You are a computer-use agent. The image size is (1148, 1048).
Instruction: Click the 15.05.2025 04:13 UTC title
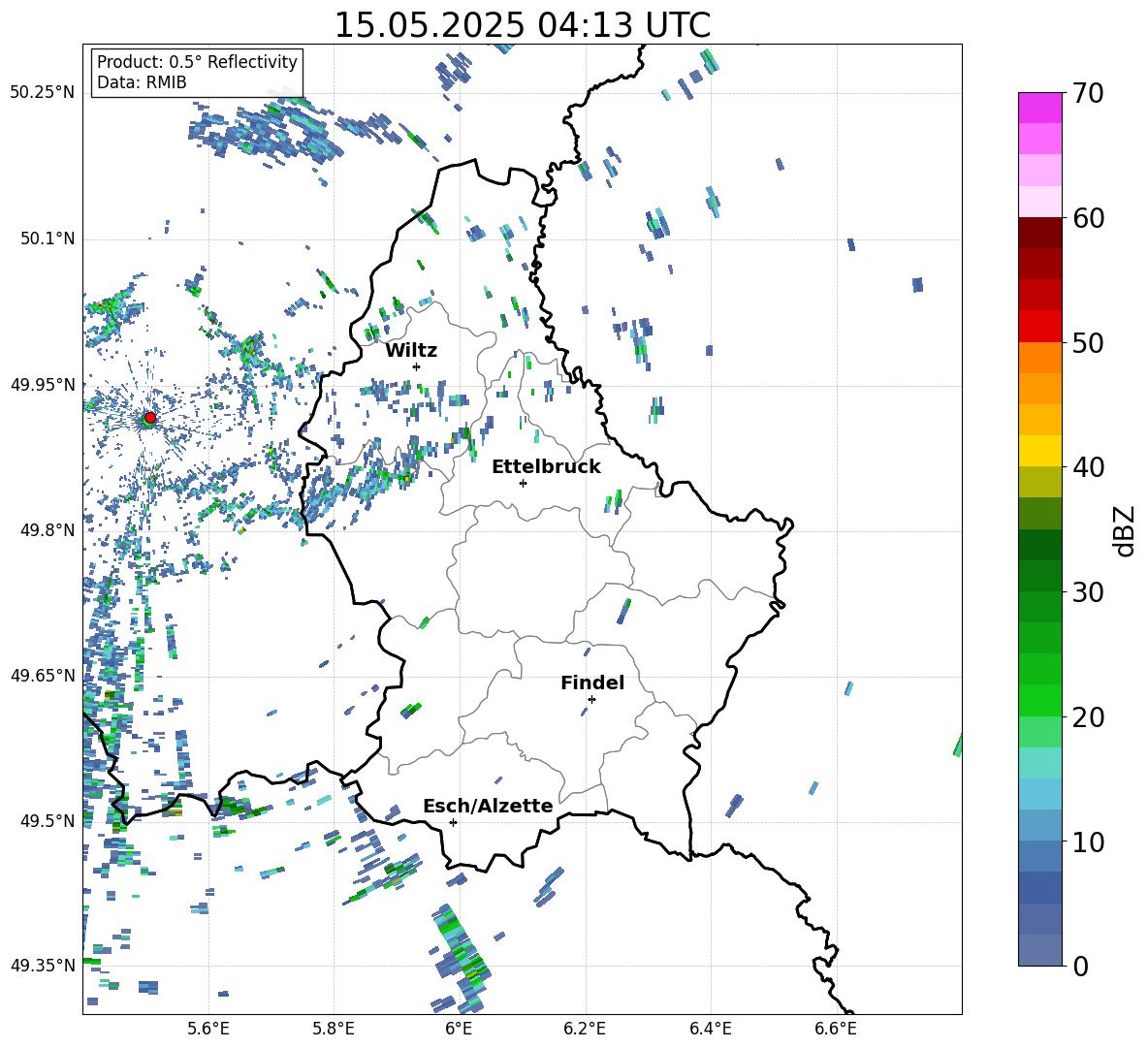pos(523,25)
